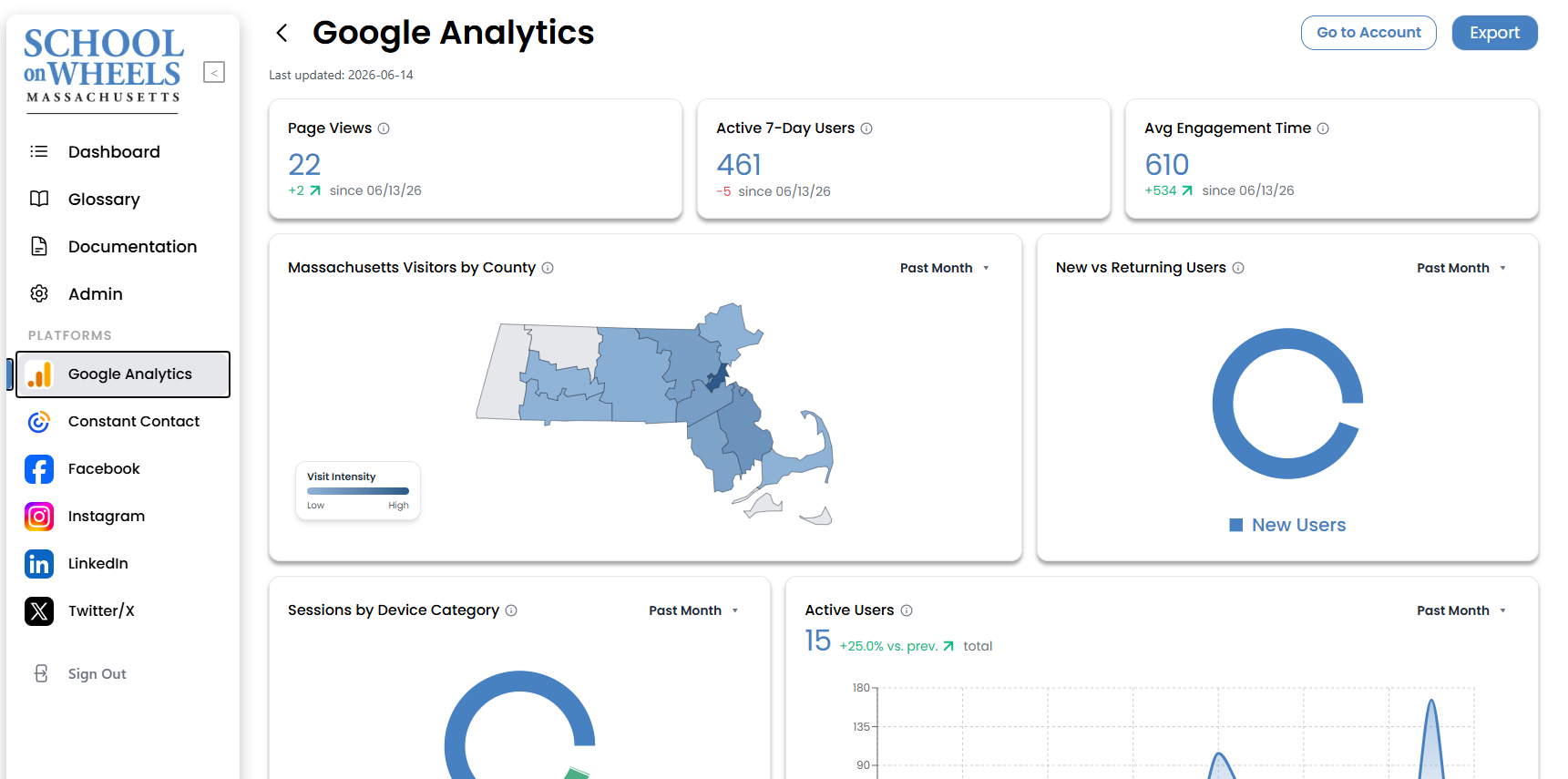
Task: Open info icon for New vs Returning Users
Action: [x=1238, y=268]
